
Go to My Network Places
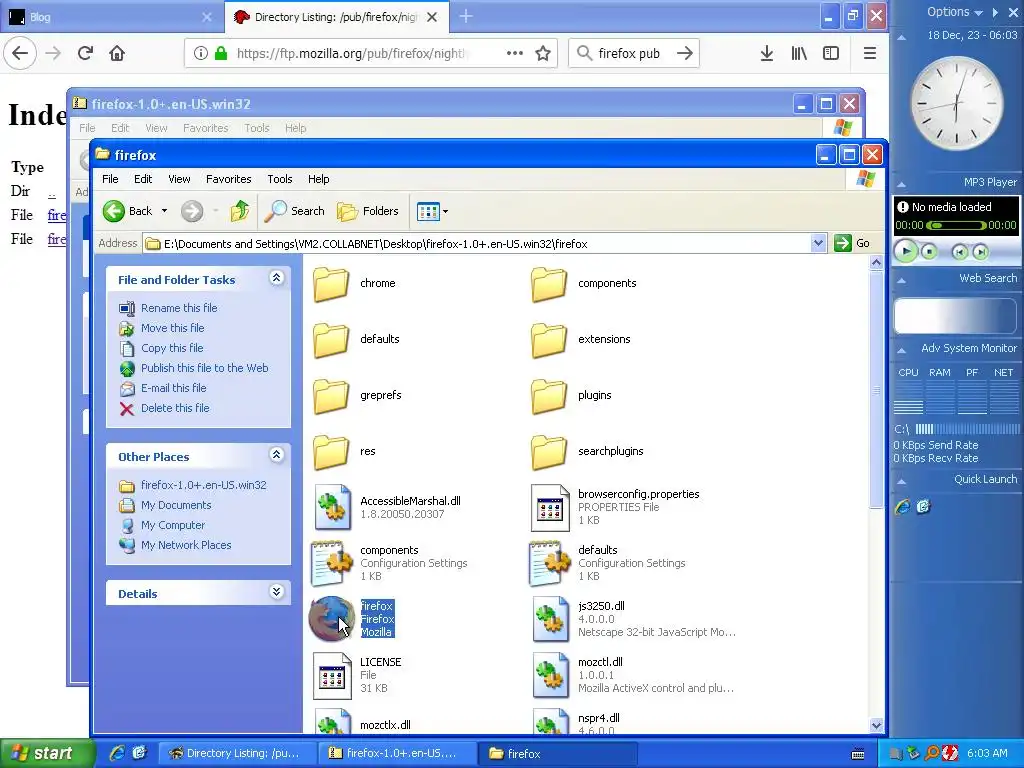pyautogui.click(x=186, y=545)
